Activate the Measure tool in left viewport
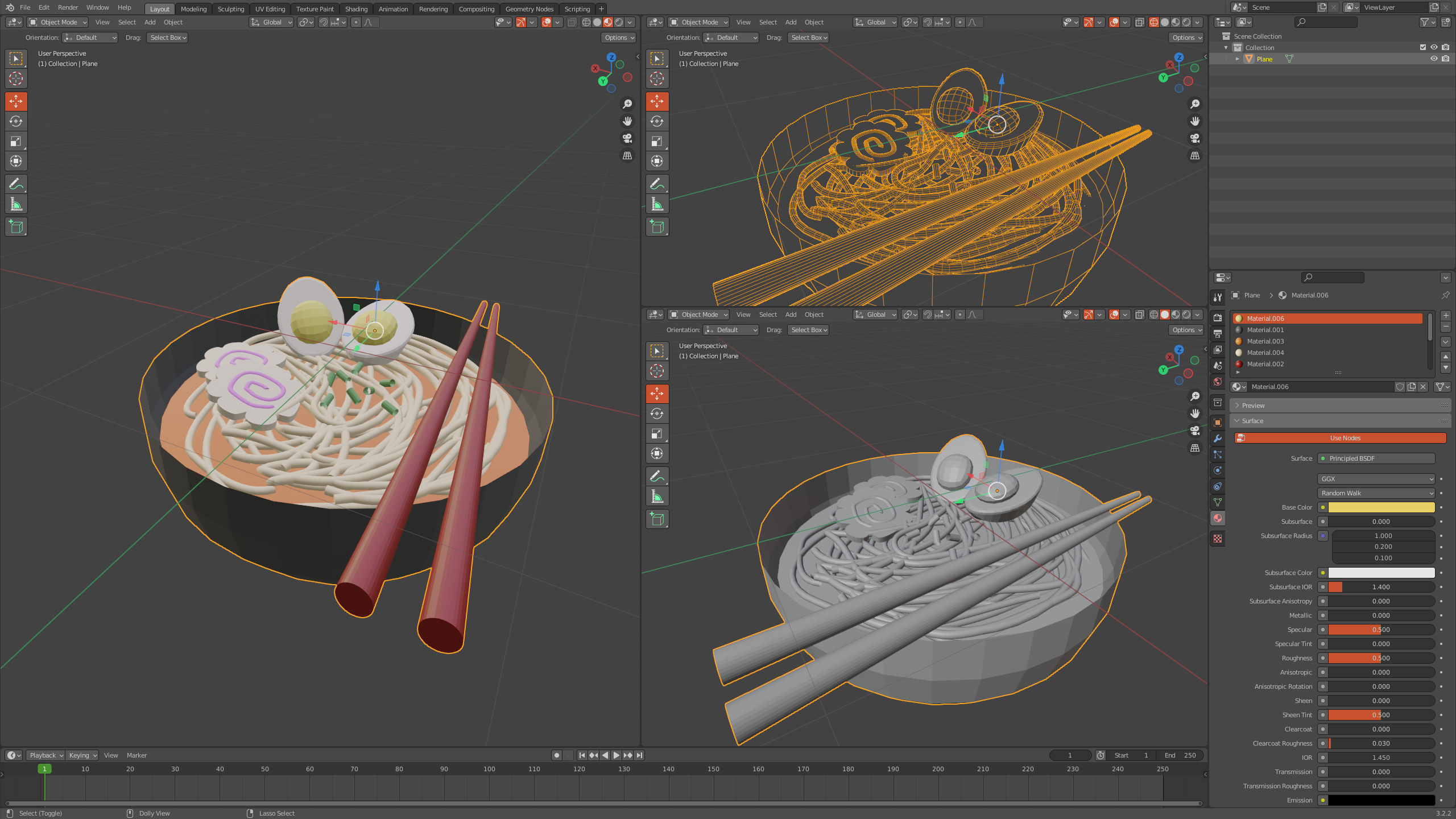The width and height of the screenshot is (1456, 819). point(16,204)
